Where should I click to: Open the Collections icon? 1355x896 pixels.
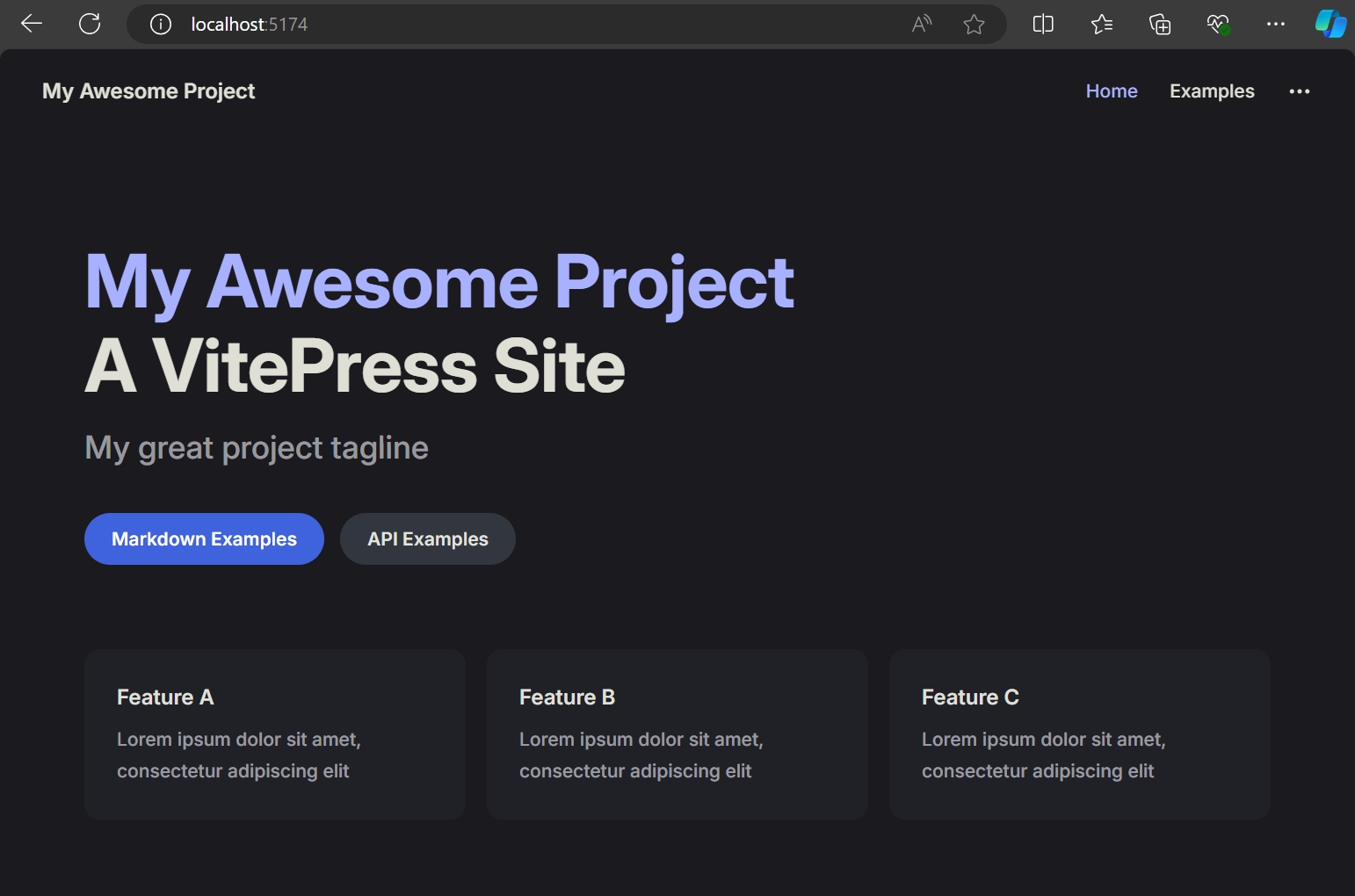[x=1160, y=25]
